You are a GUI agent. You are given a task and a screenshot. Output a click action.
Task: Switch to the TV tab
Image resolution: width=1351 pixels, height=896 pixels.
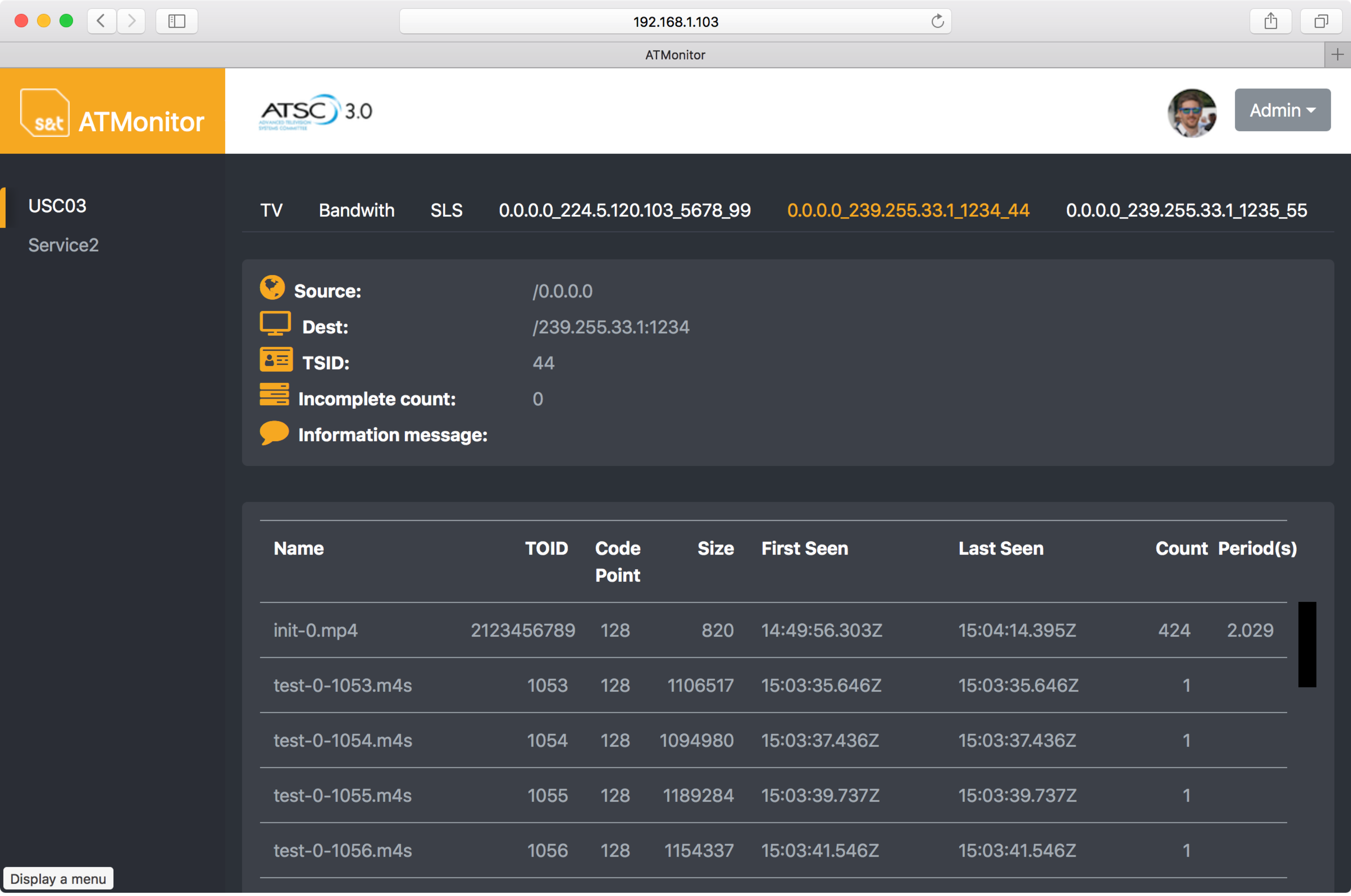271,210
